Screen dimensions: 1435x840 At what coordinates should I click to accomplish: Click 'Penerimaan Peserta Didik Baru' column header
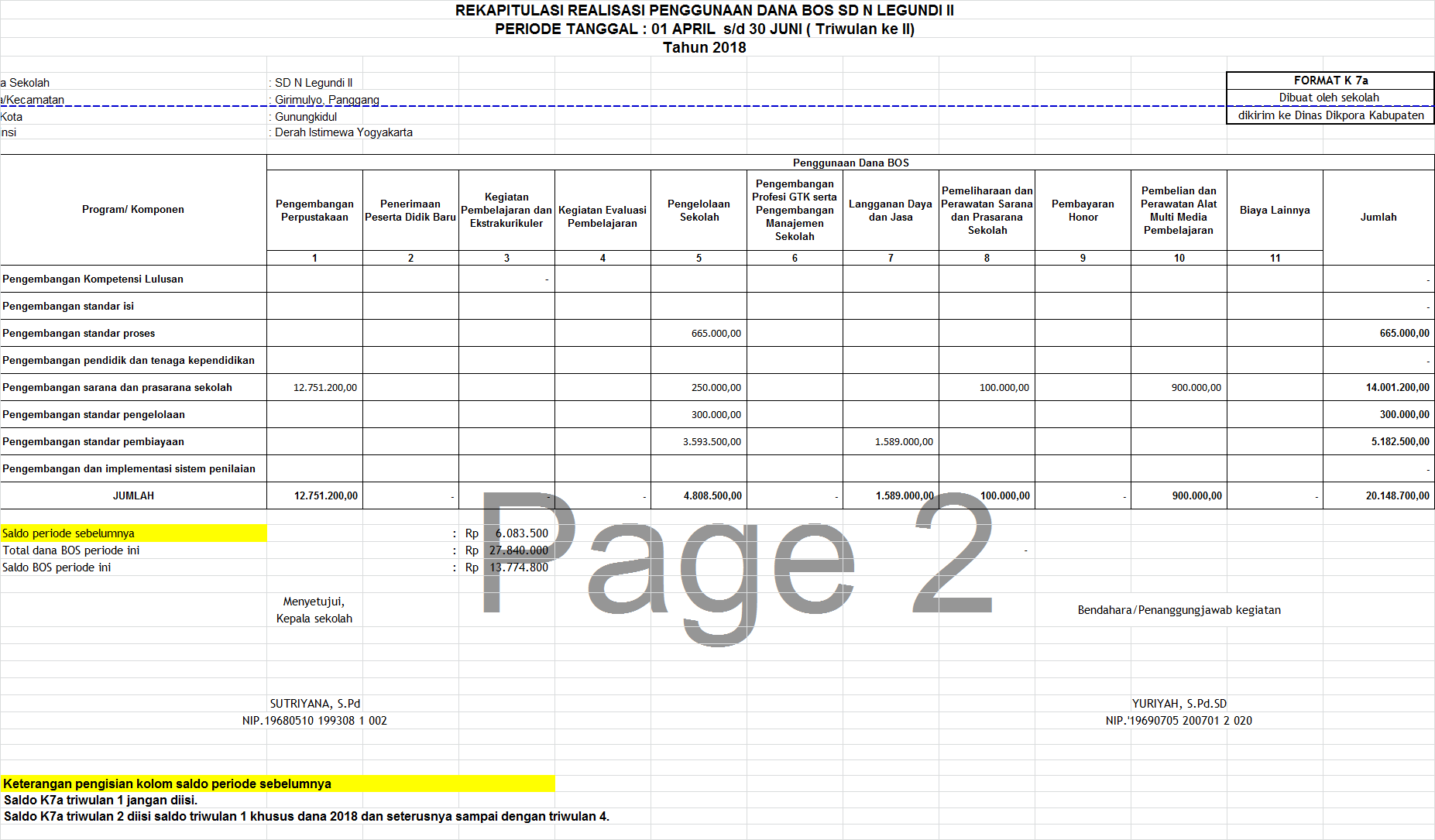[x=410, y=211]
